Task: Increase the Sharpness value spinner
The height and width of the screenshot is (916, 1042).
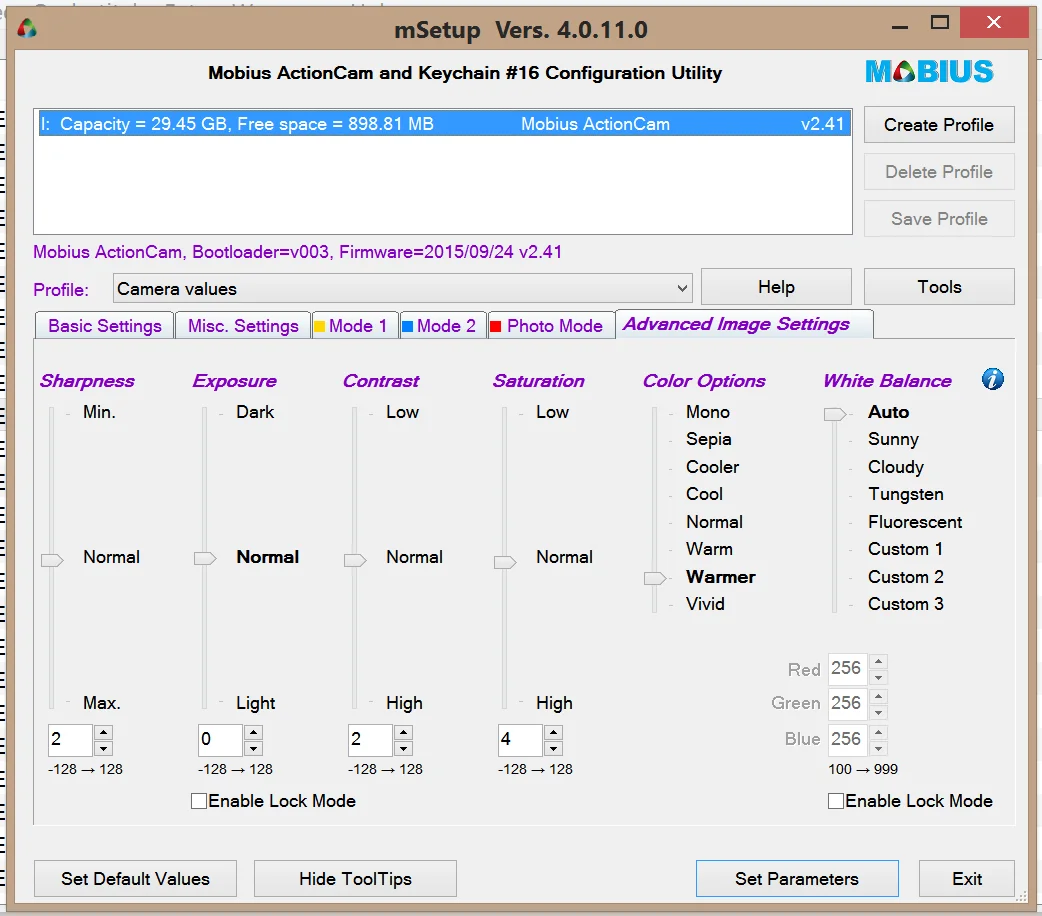Action: (x=103, y=732)
